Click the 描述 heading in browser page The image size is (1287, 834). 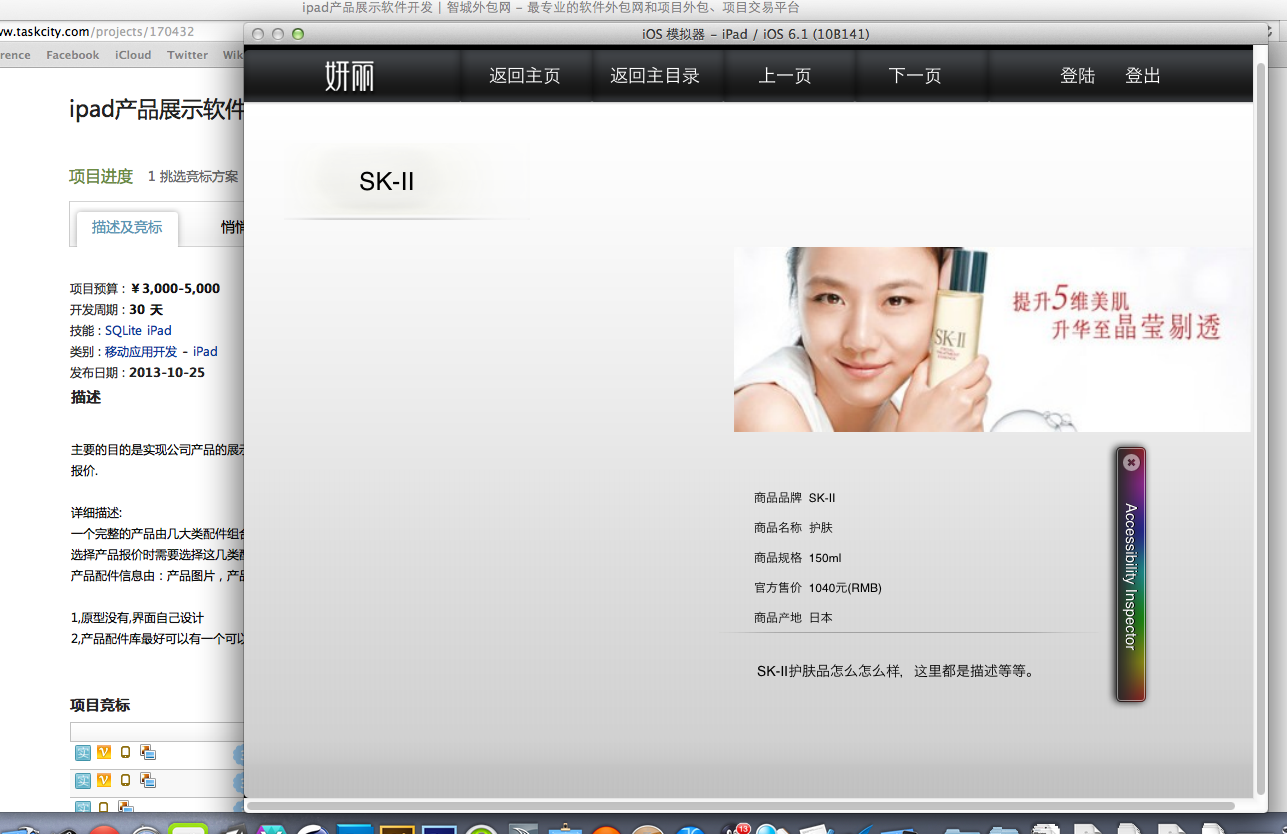86,397
